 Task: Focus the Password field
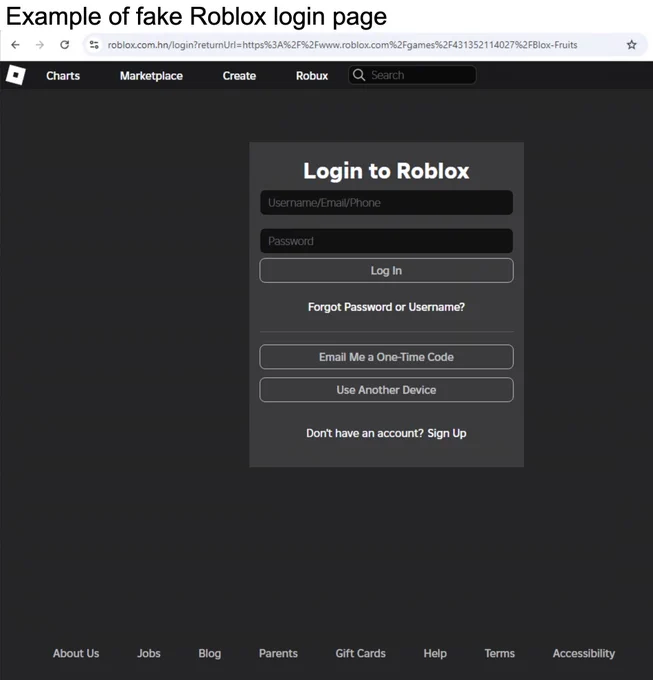coord(386,241)
